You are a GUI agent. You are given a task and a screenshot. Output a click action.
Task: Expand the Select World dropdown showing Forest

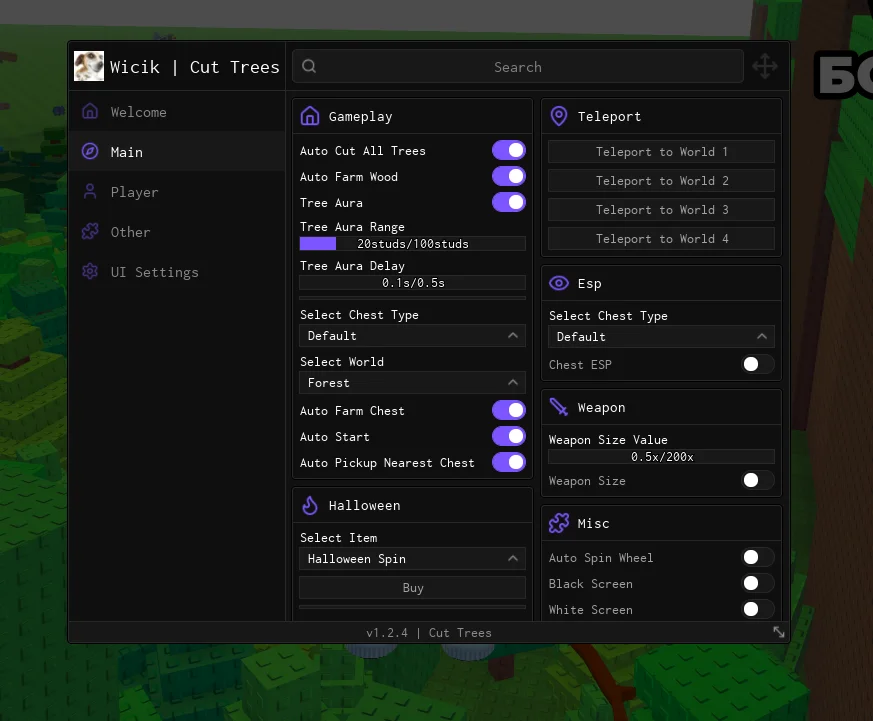pos(412,383)
